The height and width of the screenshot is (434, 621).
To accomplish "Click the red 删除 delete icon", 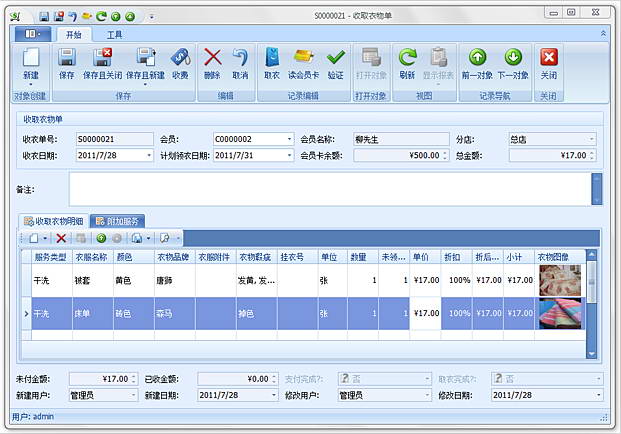I will coord(212,63).
